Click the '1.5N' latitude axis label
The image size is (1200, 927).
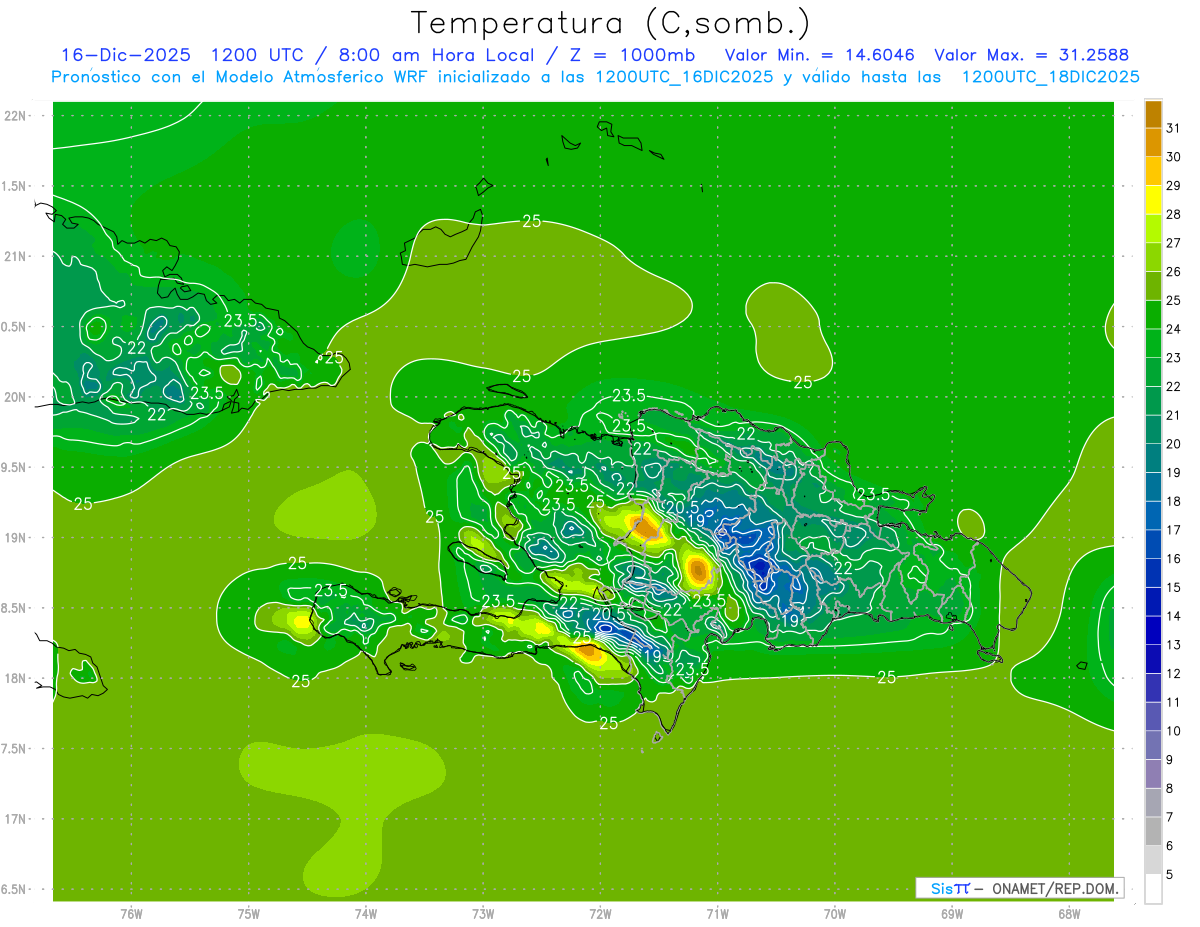coord(15,186)
